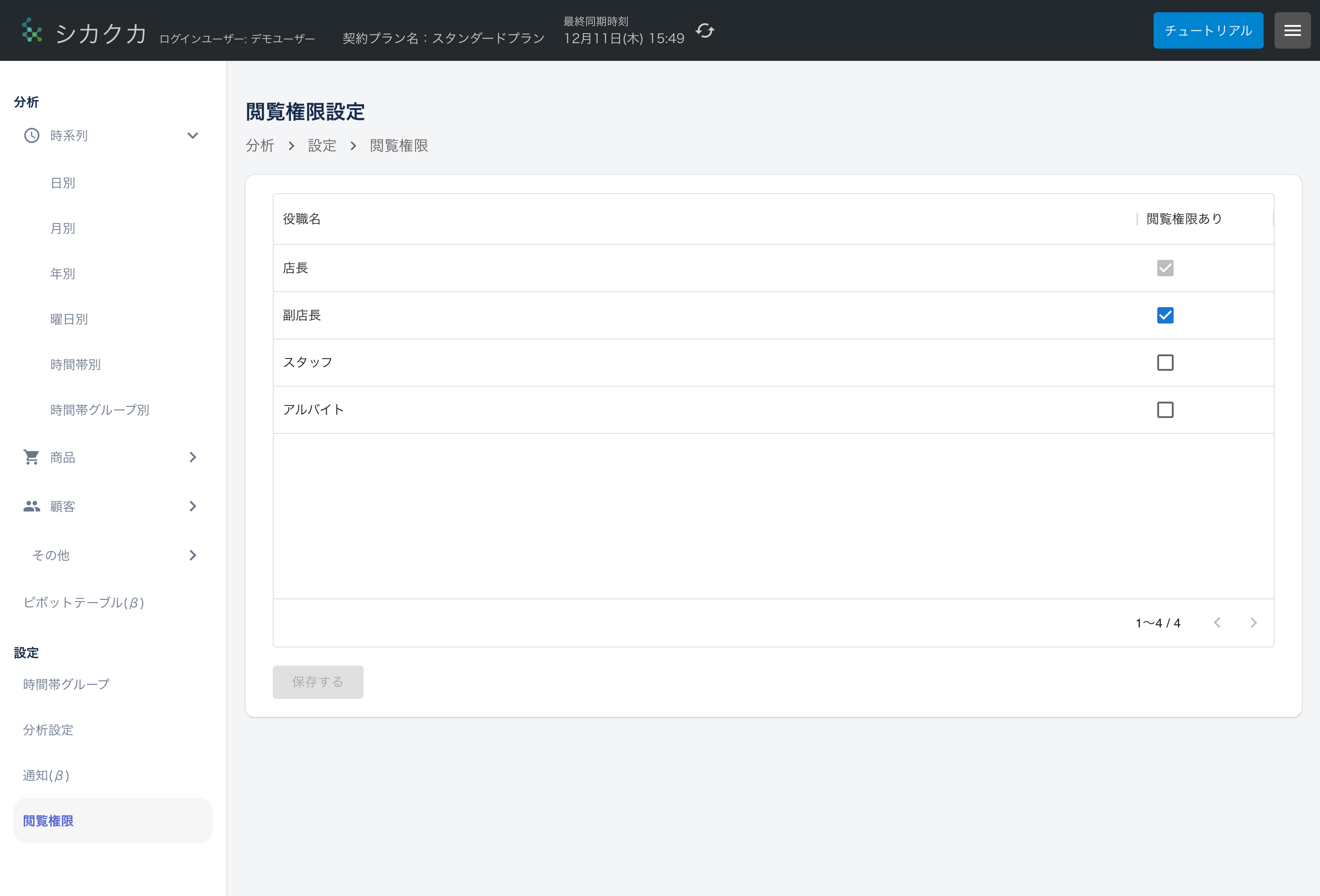Click the clock icon next to 時系列

click(31, 135)
